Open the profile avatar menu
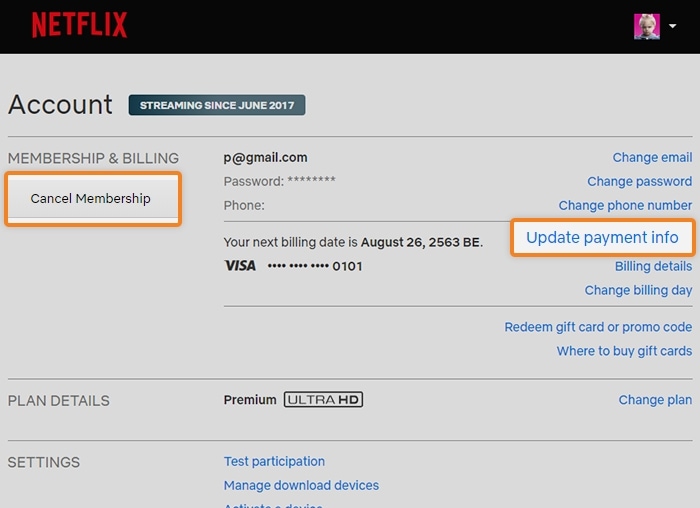The height and width of the screenshot is (508, 700). tap(647, 26)
